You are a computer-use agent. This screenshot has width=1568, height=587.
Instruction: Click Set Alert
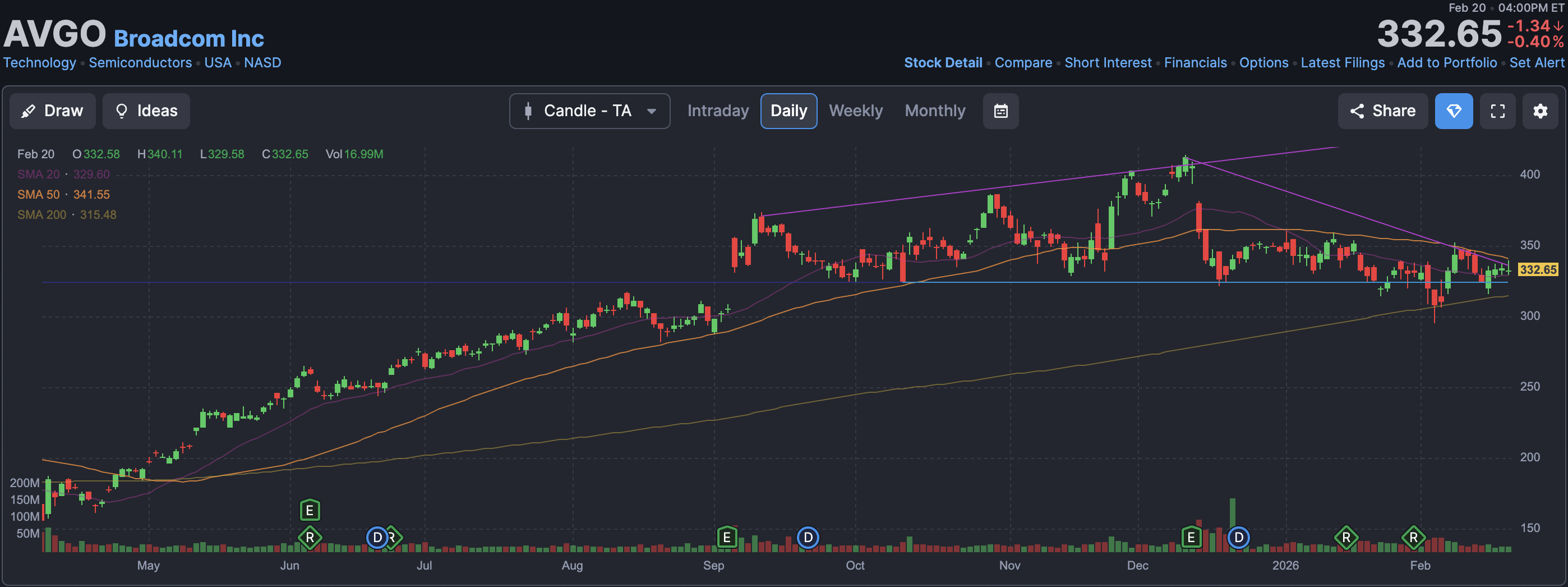pos(1537,63)
